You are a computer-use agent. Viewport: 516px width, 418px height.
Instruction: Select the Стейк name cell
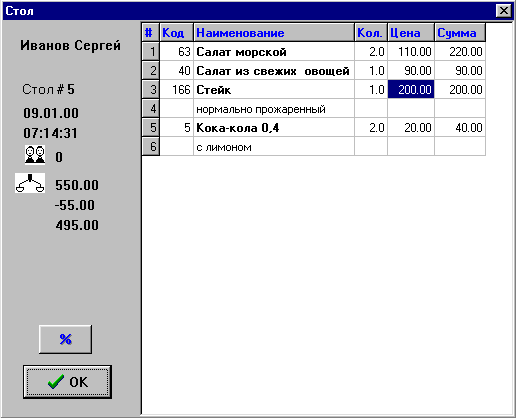pos(274,90)
